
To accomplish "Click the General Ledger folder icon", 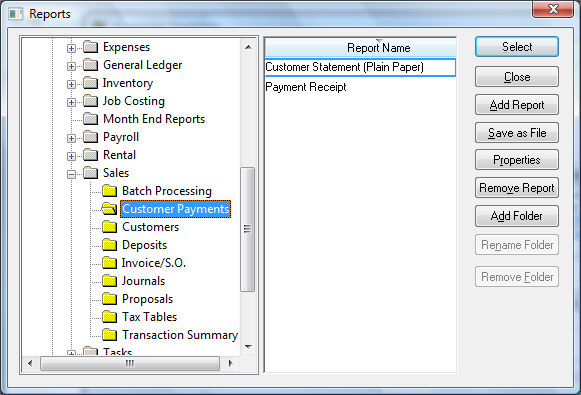I will [90, 65].
